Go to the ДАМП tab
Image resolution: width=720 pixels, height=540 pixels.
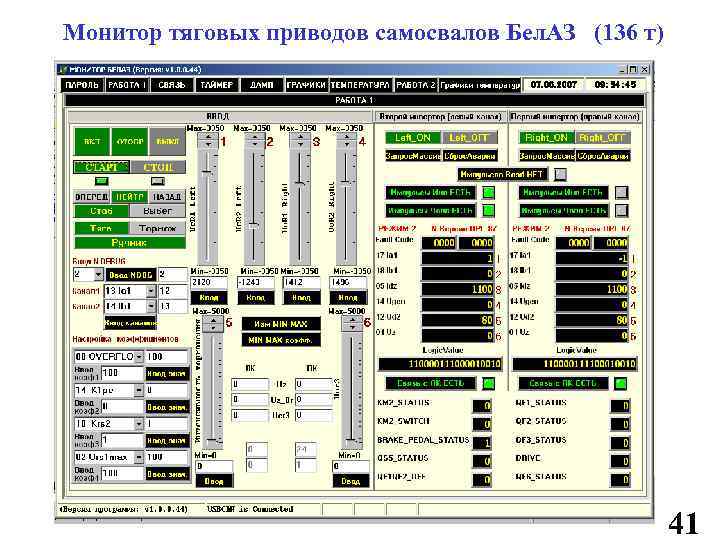261,85
